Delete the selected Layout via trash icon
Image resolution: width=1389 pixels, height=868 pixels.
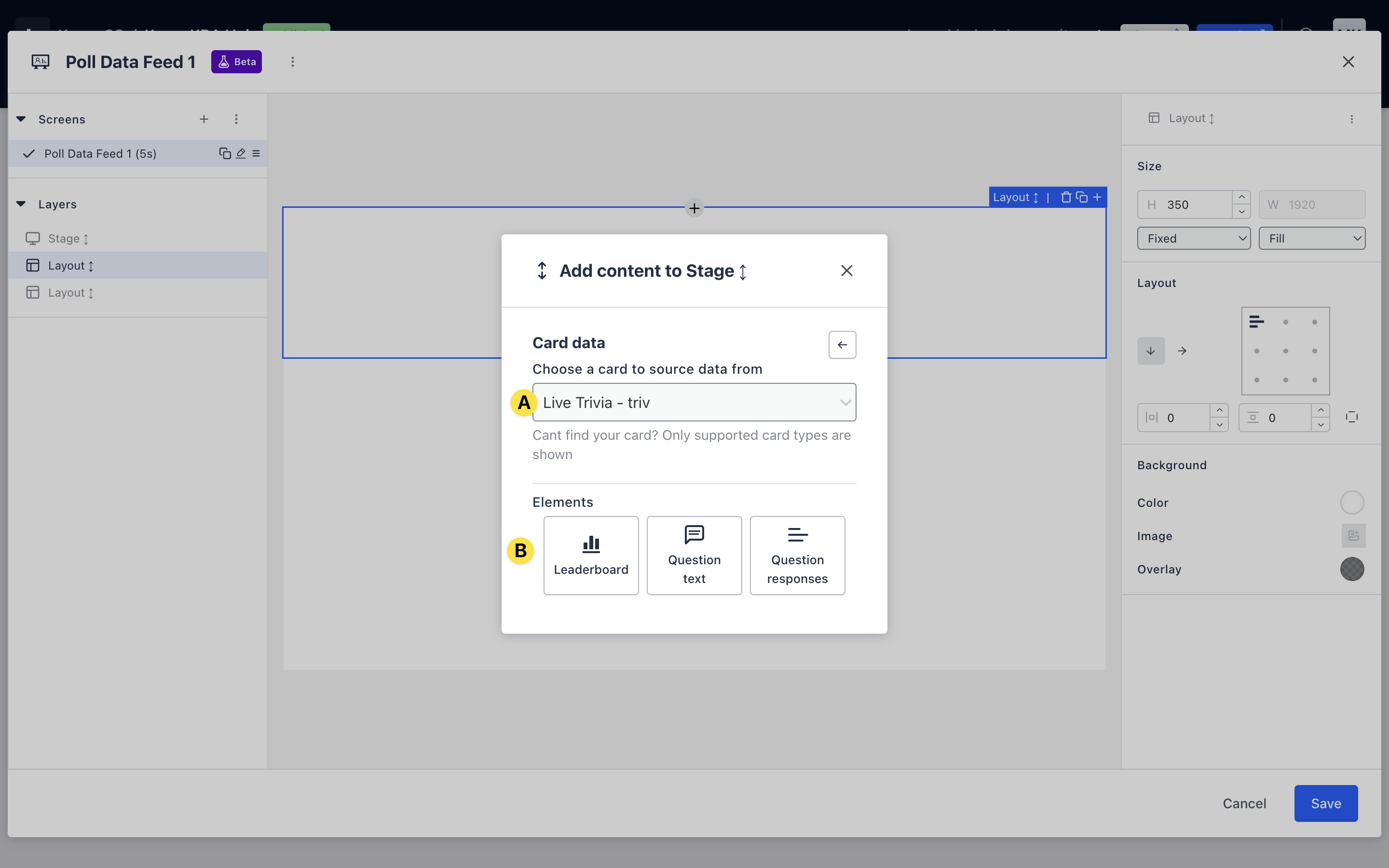coord(1065,197)
